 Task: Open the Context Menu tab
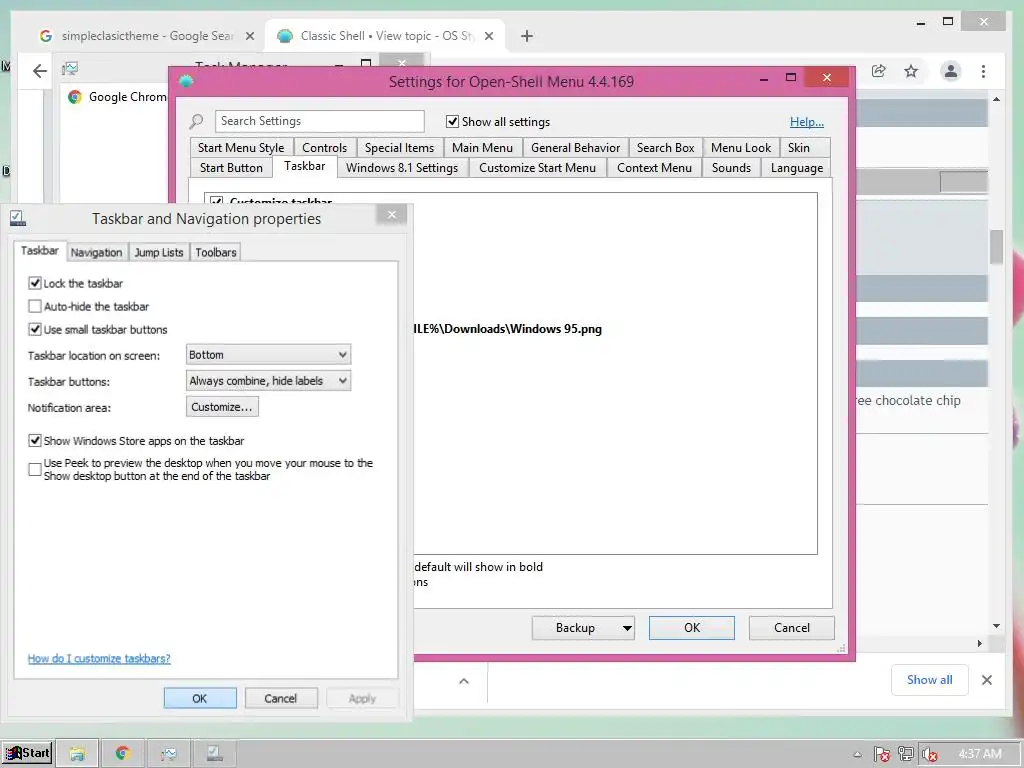654,168
